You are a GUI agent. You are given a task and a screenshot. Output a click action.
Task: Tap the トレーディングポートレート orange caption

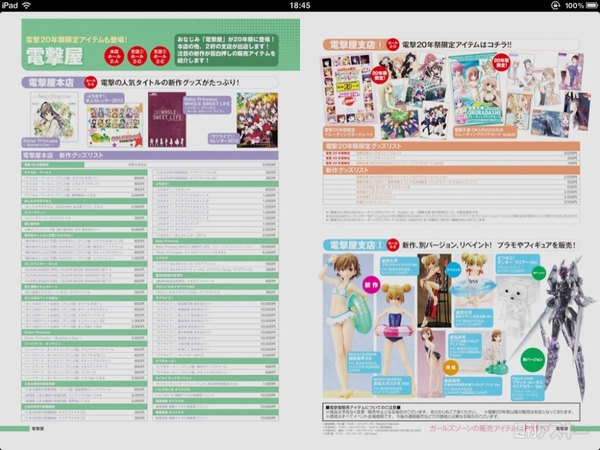tap(349, 132)
